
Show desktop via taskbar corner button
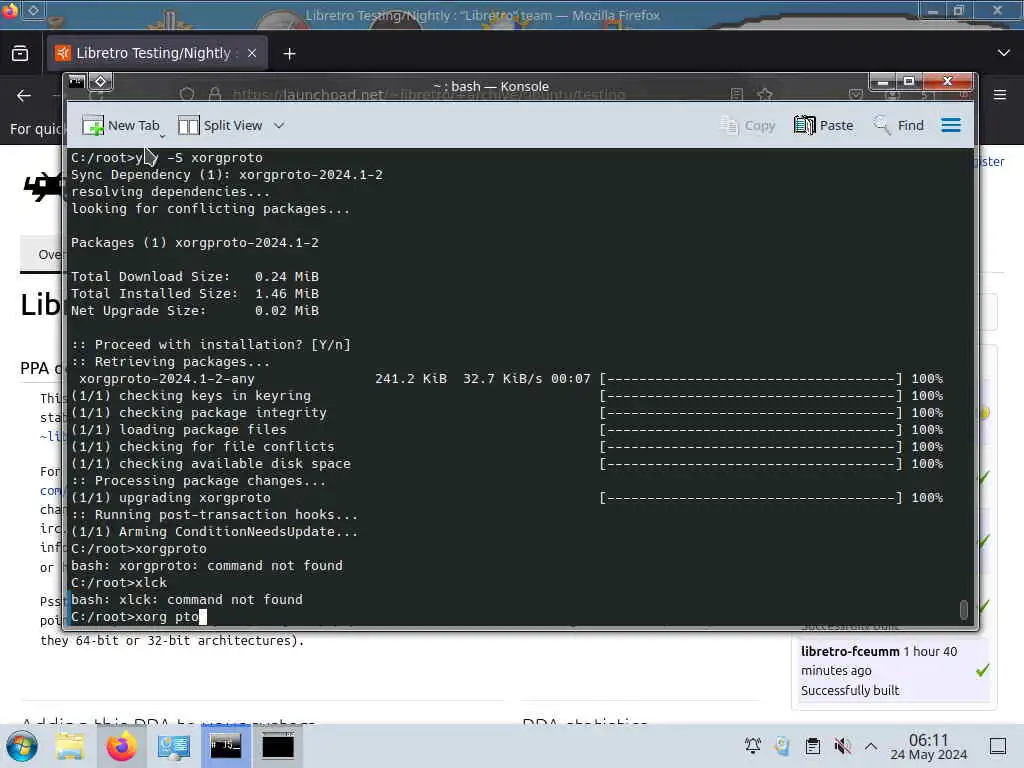click(998, 746)
